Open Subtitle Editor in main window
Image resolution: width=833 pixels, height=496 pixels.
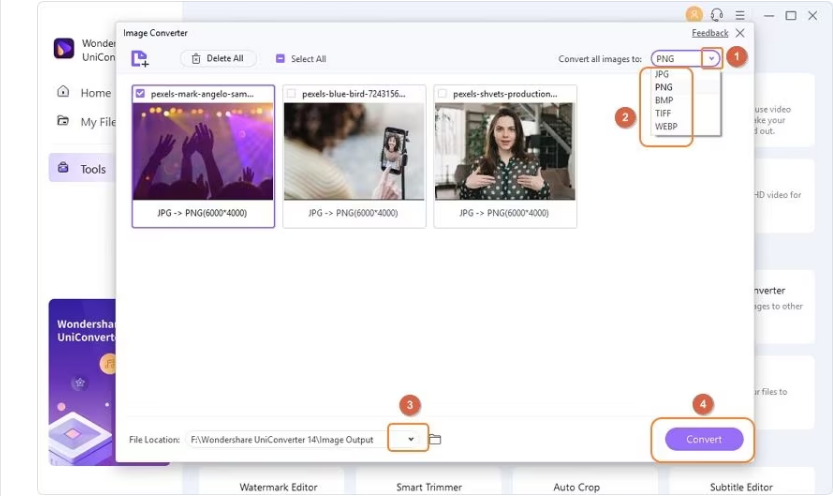(741, 487)
